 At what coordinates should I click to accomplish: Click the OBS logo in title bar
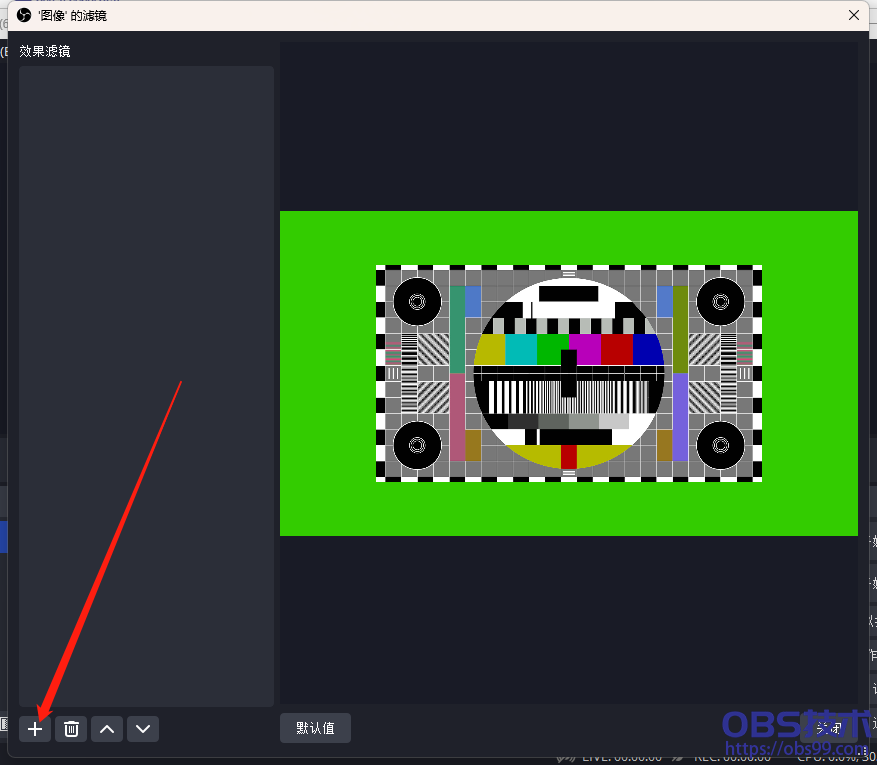tap(23, 15)
